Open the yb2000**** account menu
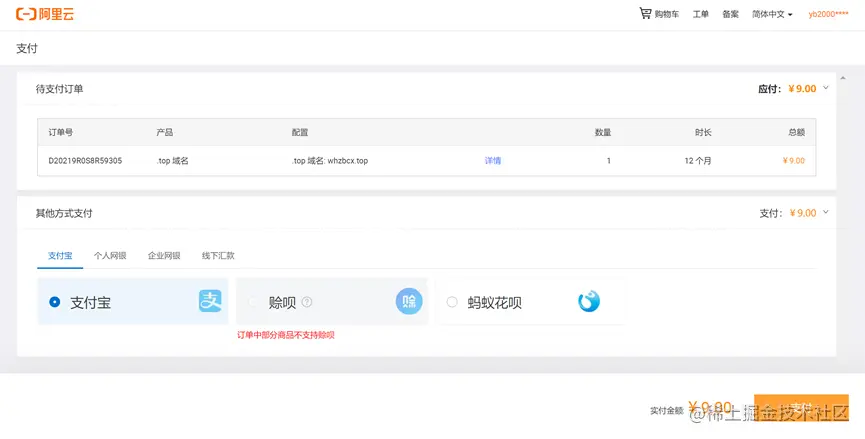865x439 pixels. click(x=829, y=14)
